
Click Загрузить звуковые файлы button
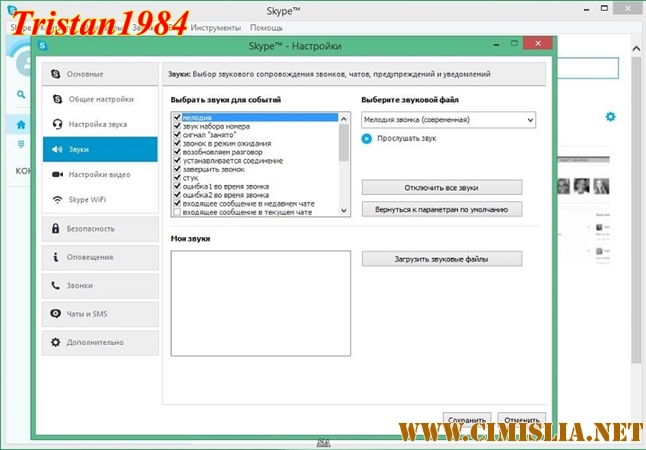click(441, 259)
